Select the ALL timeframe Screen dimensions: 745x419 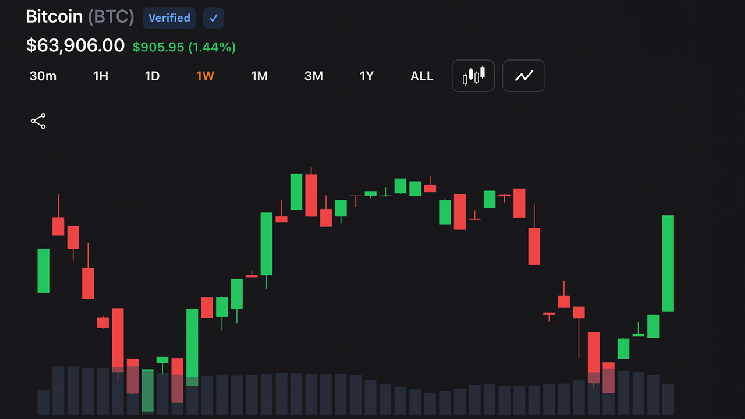[x=422, y=76]
